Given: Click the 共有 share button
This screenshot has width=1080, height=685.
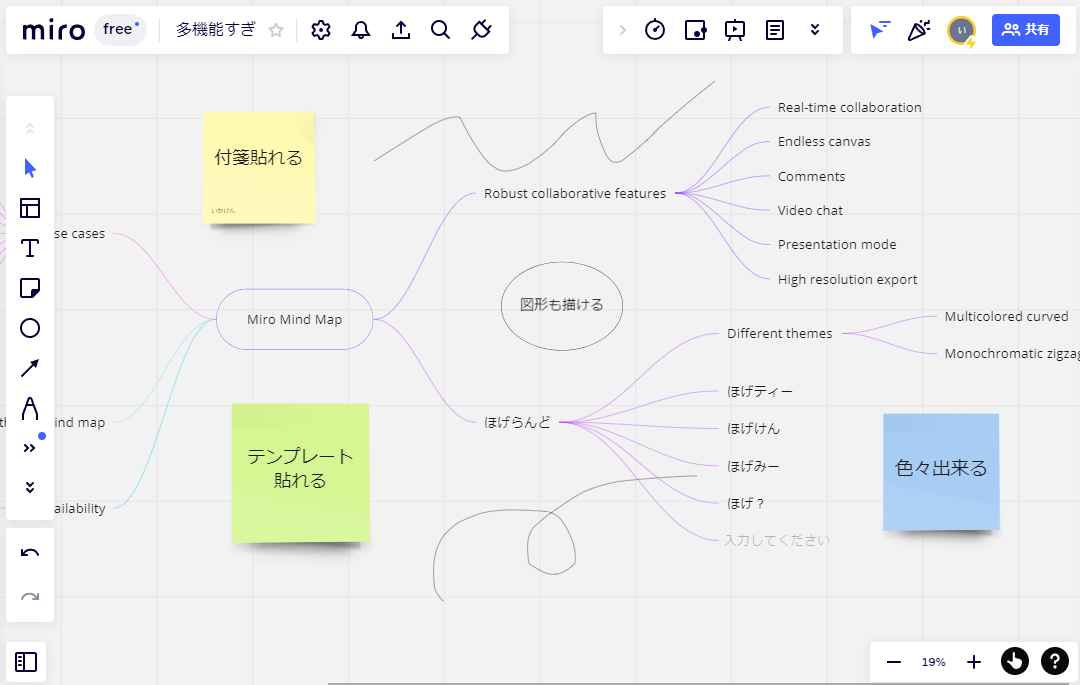Looking at the screenshot, I should [x=1026, y=30].
